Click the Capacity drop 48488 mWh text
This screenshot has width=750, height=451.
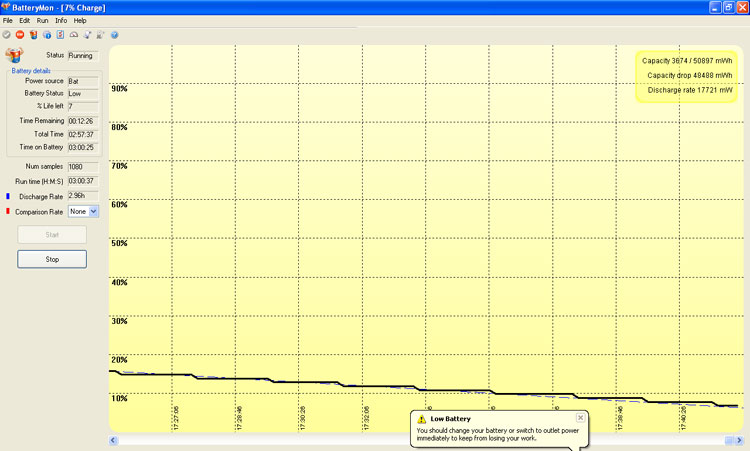tap(690, 76)
